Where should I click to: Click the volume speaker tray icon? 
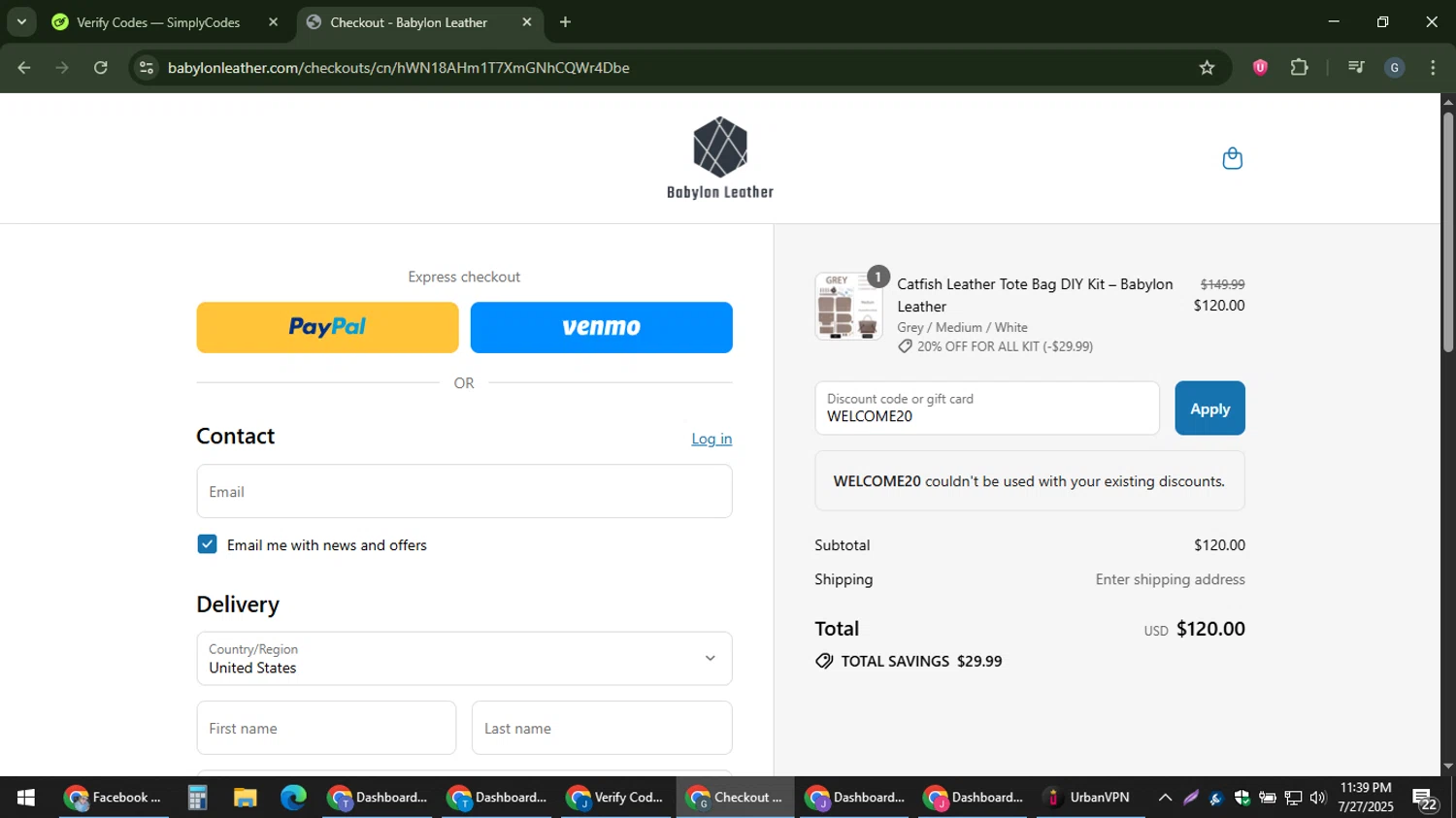point(1317,798)
